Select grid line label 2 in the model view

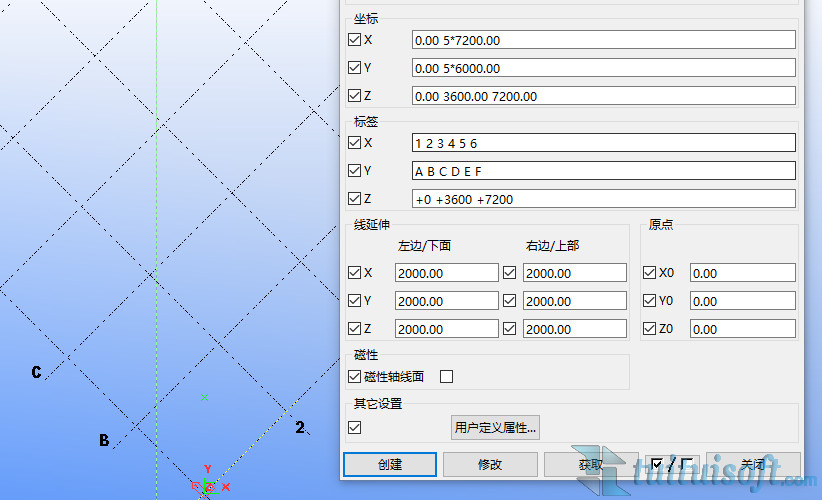[x=299, y=427]
